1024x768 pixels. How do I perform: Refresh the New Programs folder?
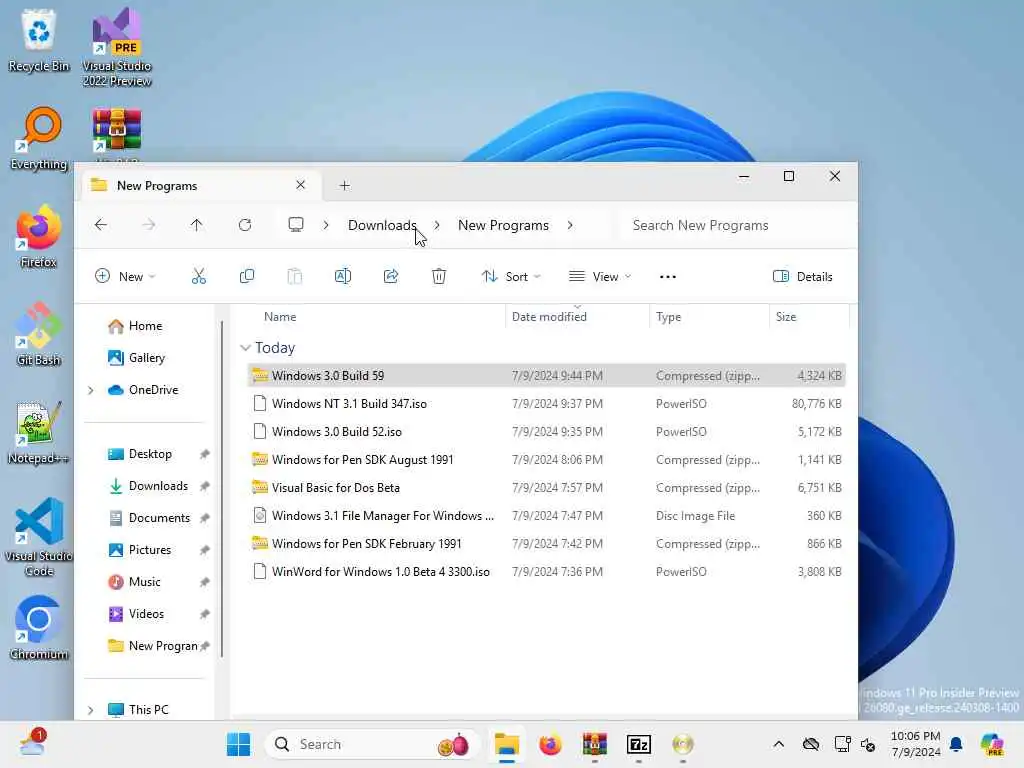point(245,225)
